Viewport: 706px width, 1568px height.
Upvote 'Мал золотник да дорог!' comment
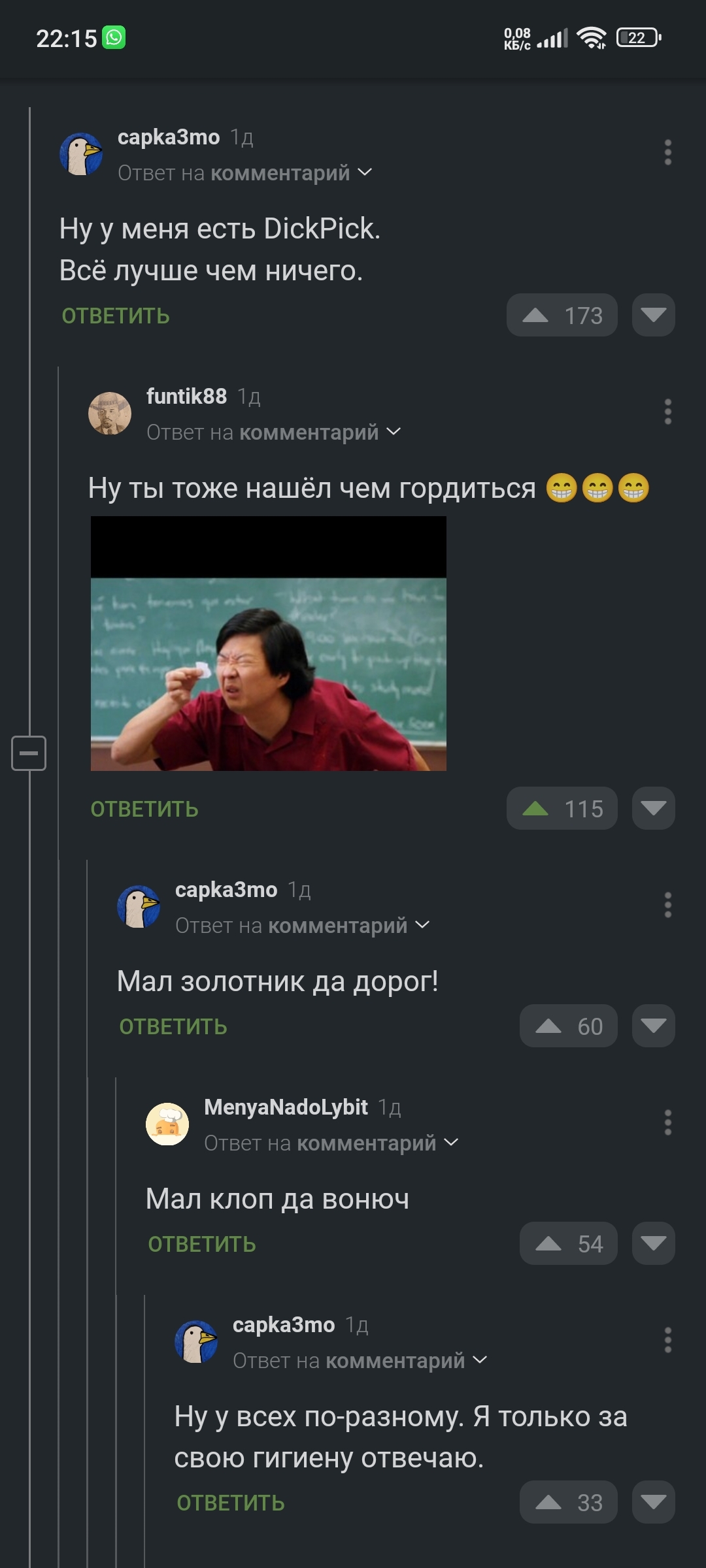point(568,1026)
